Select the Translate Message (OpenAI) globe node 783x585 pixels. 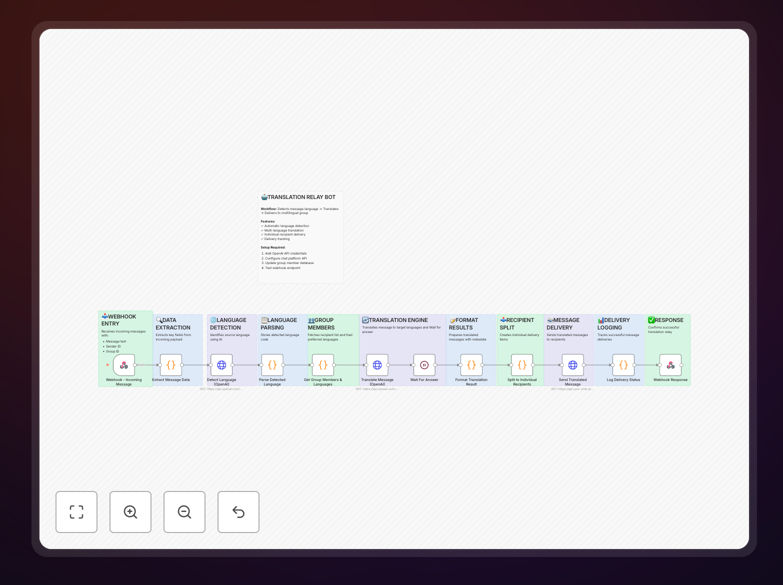(x=378, y=365)
